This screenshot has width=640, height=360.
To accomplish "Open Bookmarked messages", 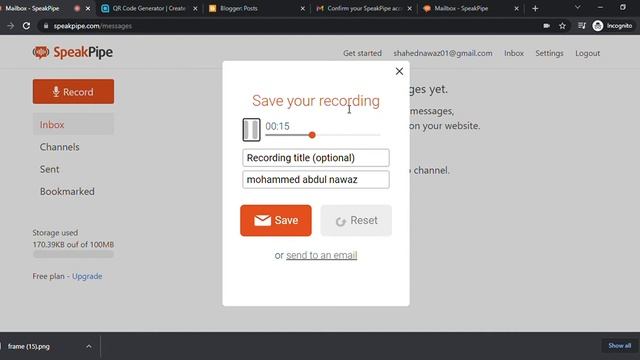I will (67, 191).
